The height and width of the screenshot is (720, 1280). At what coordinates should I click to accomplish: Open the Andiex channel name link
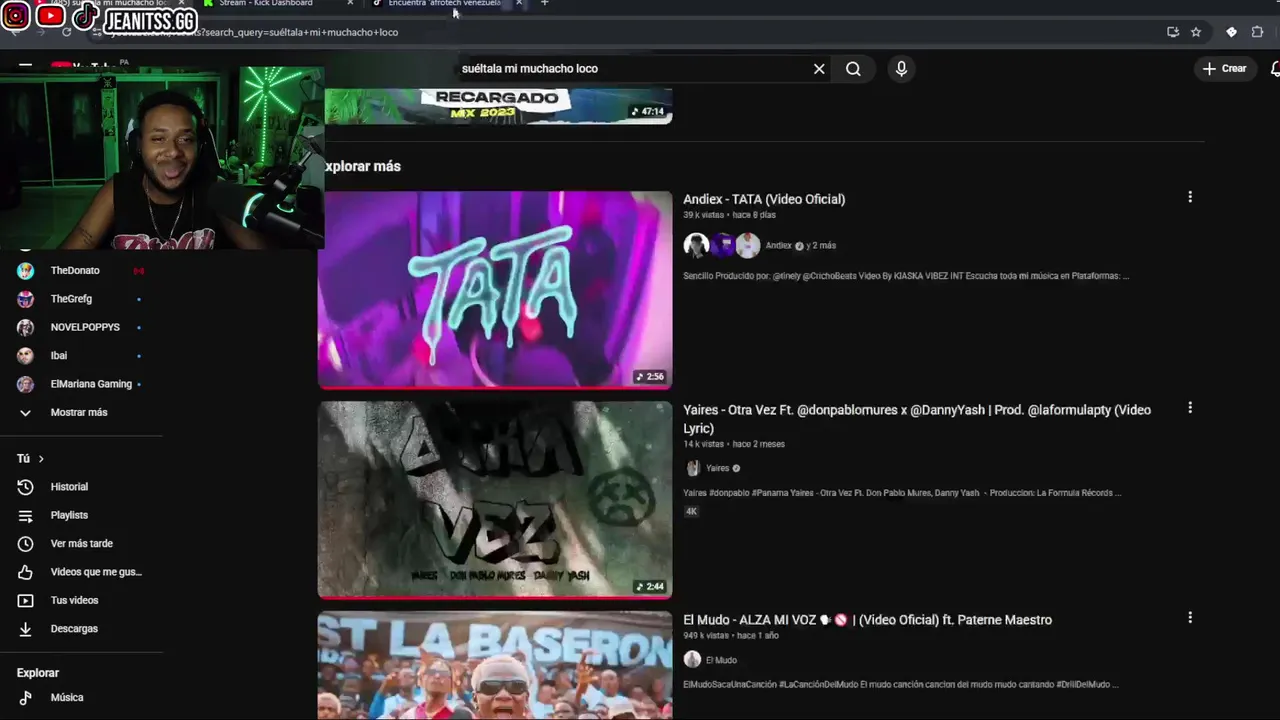tap(778, 246)
